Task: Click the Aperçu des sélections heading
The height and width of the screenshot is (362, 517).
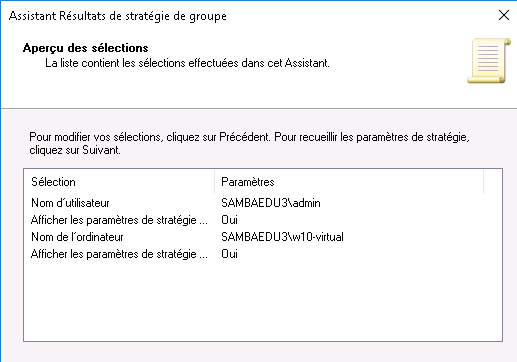Action: tap(86, 48)
